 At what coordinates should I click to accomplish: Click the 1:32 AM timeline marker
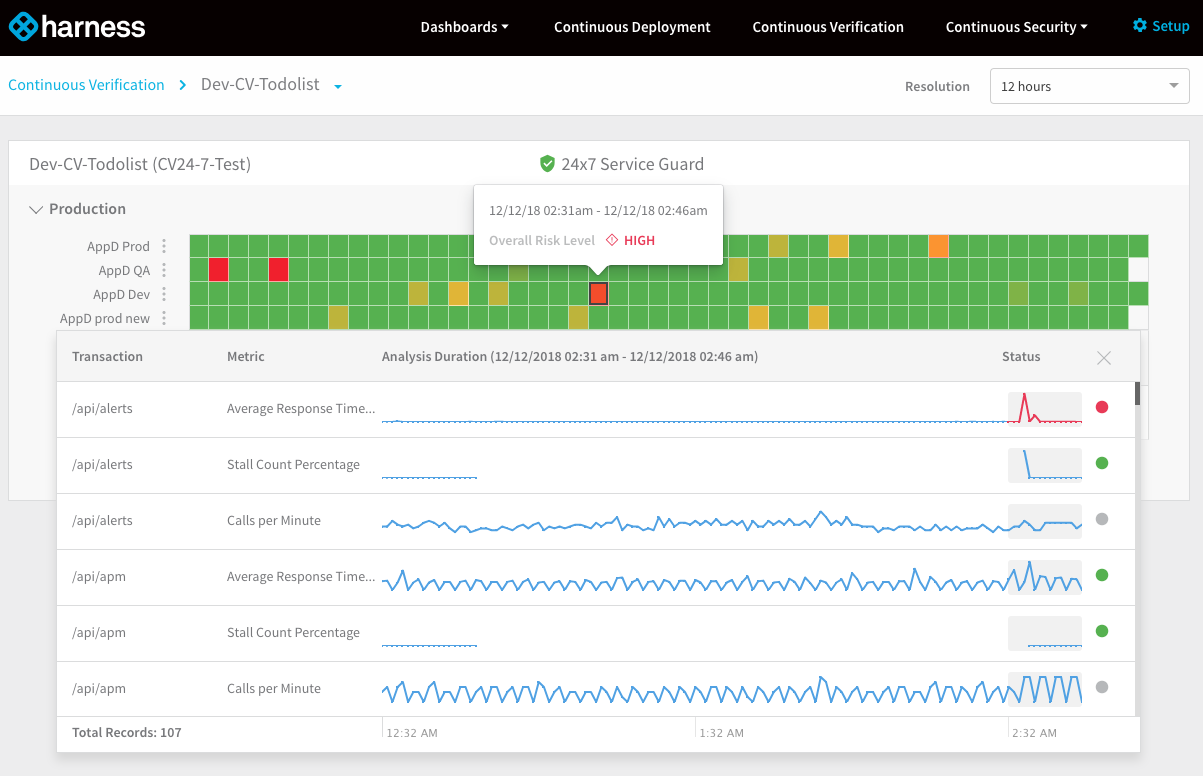(x=722, y=733)
